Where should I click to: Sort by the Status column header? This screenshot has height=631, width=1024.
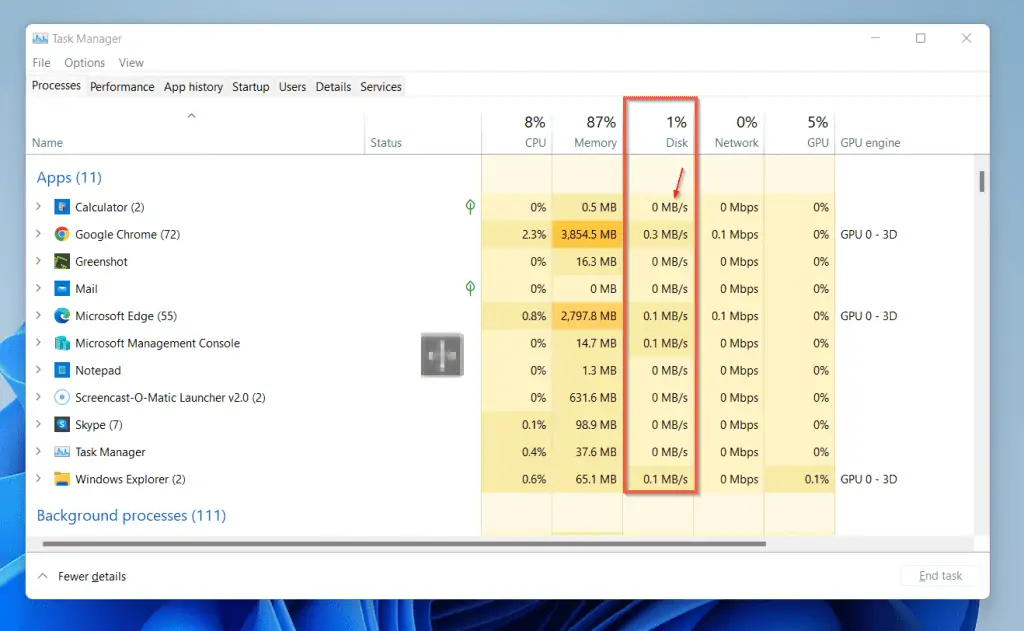(423, 131)
